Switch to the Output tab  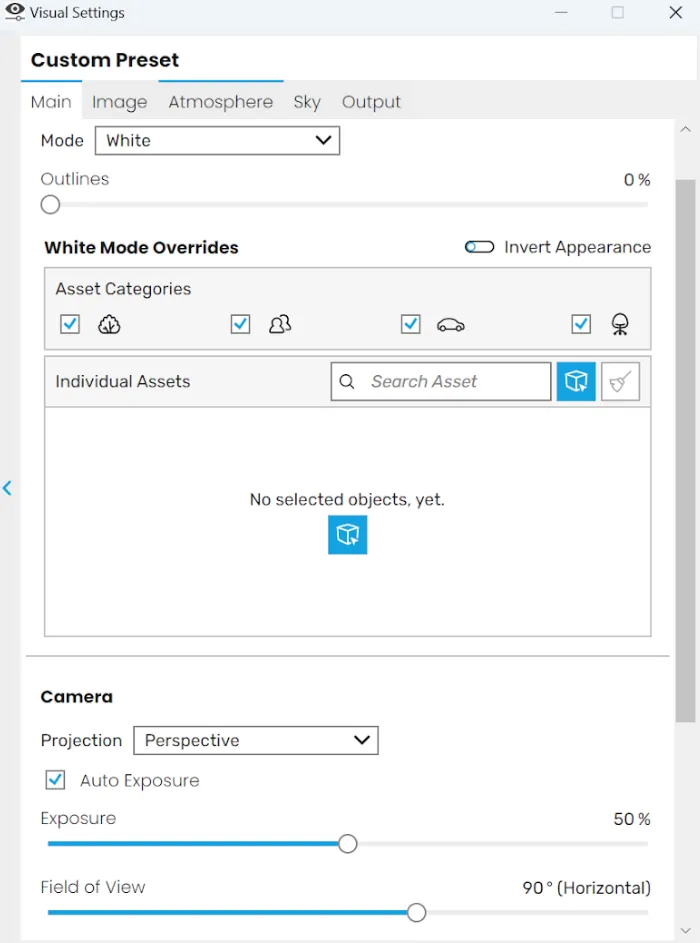[x=371, y=102]
